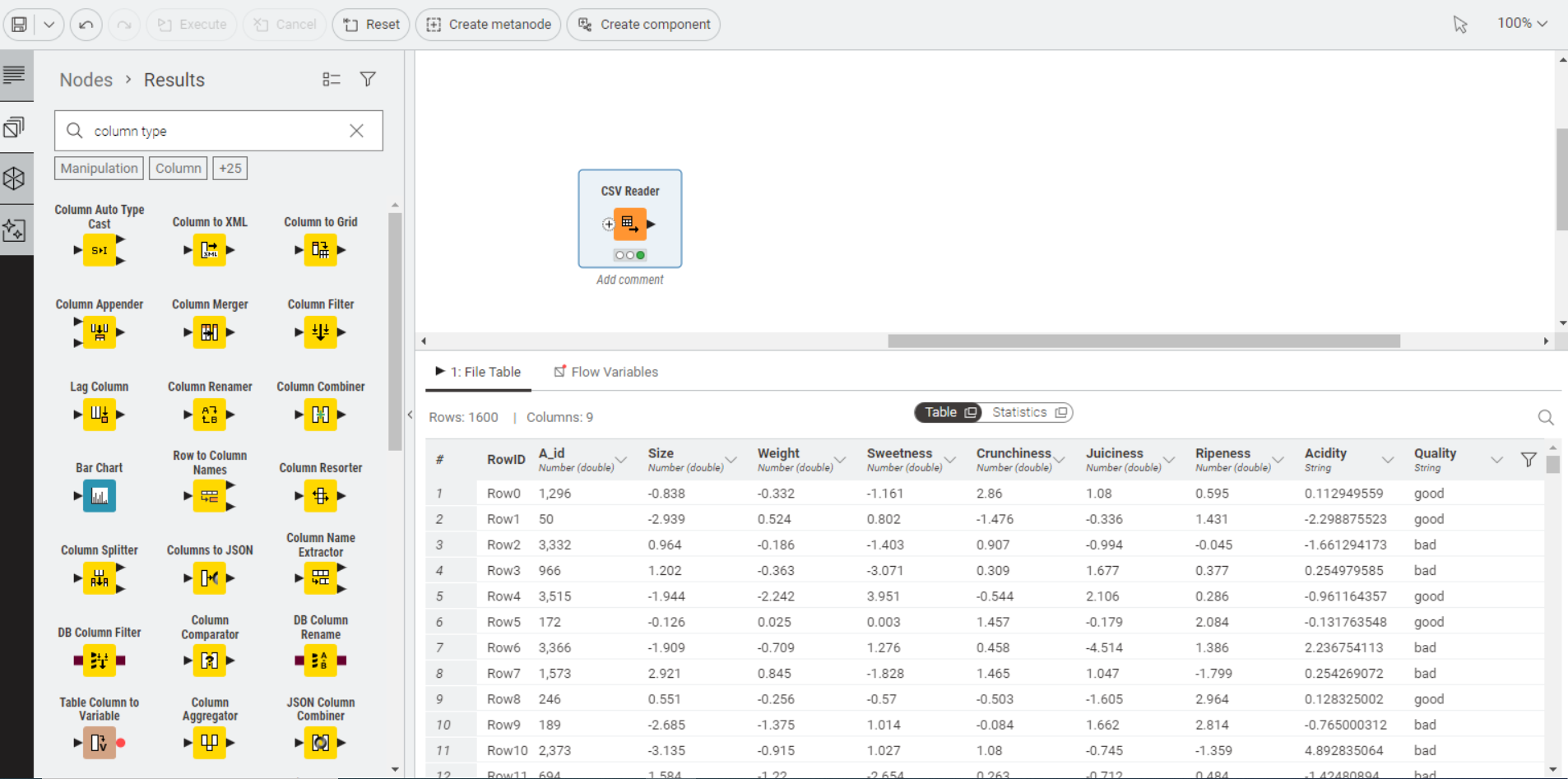Click the Undo arrow icon
The width and height of the screenshot is (1568, 779).
(86, 25)
